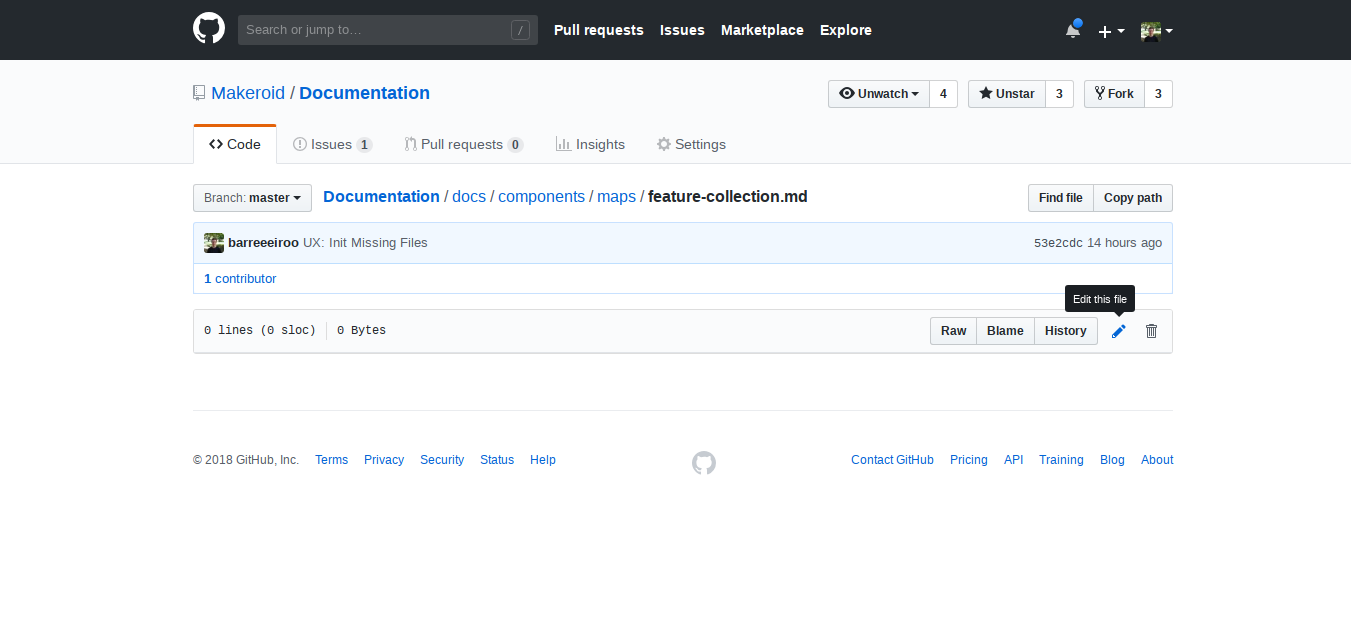Open the new repository plus dropdown
1351x628 pixels.
(1110, 30)
